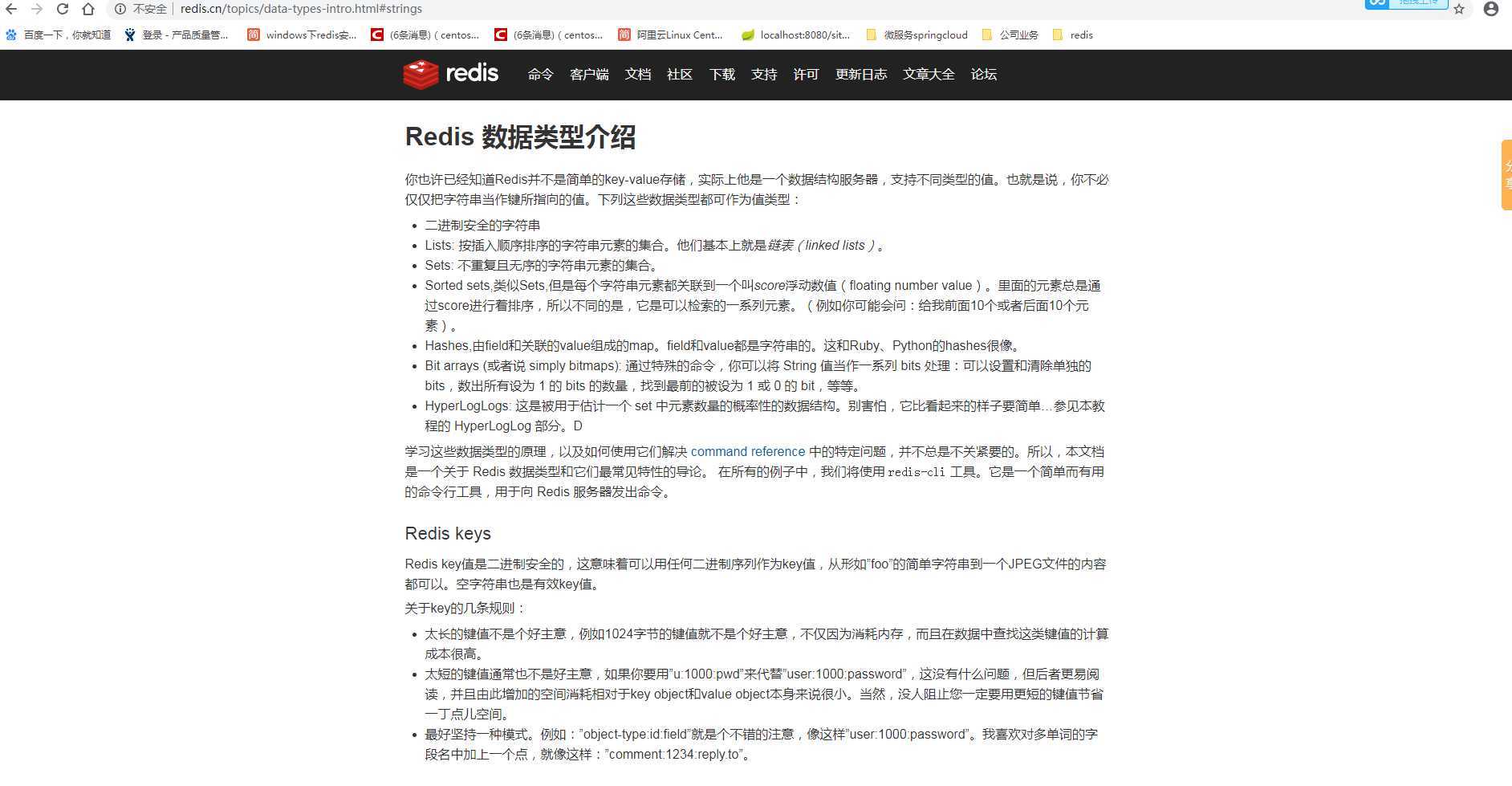1512x786 pixels.
Task: Follow the command reference link
Action: tap(748, 451)
